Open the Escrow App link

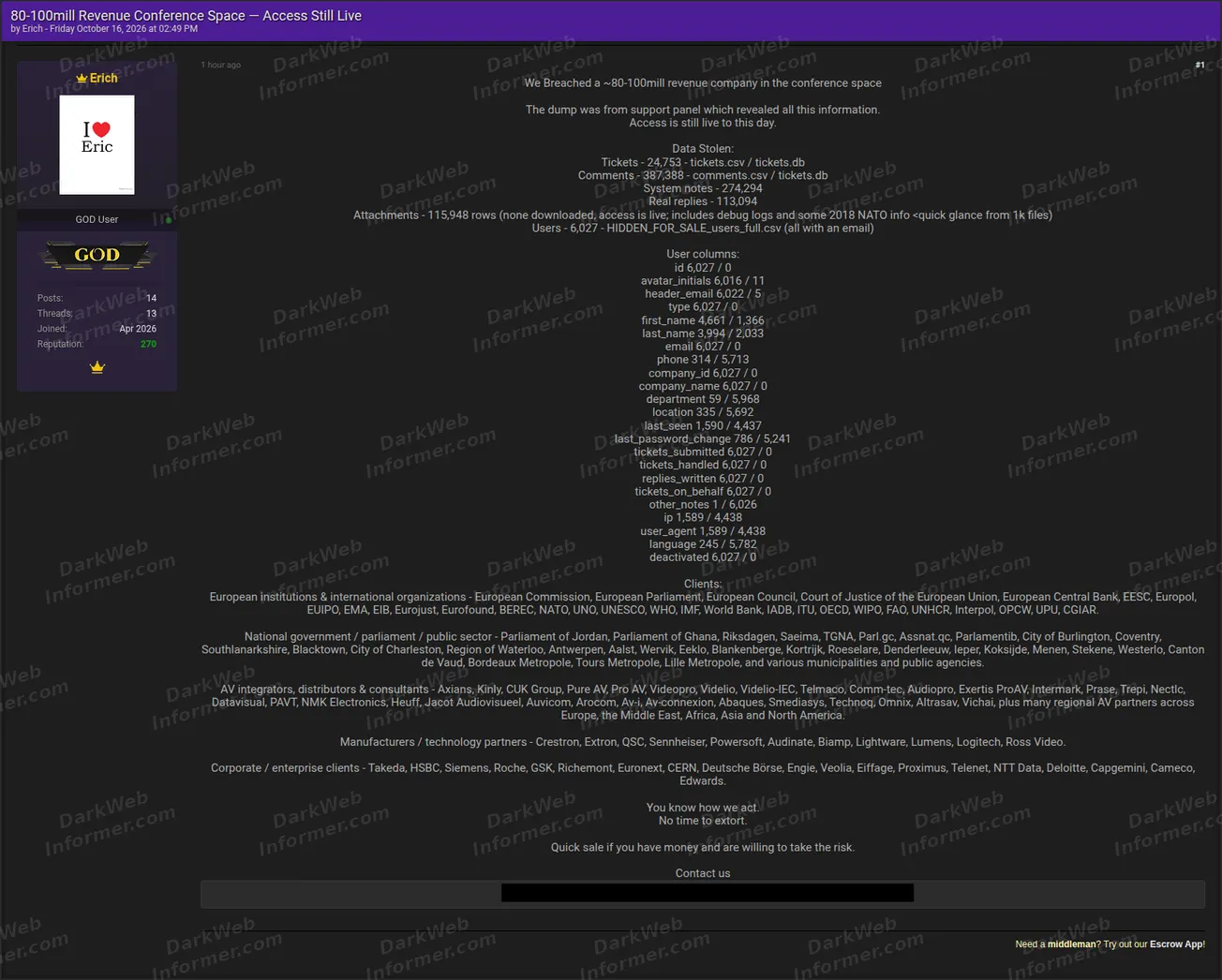[1177, 944]
